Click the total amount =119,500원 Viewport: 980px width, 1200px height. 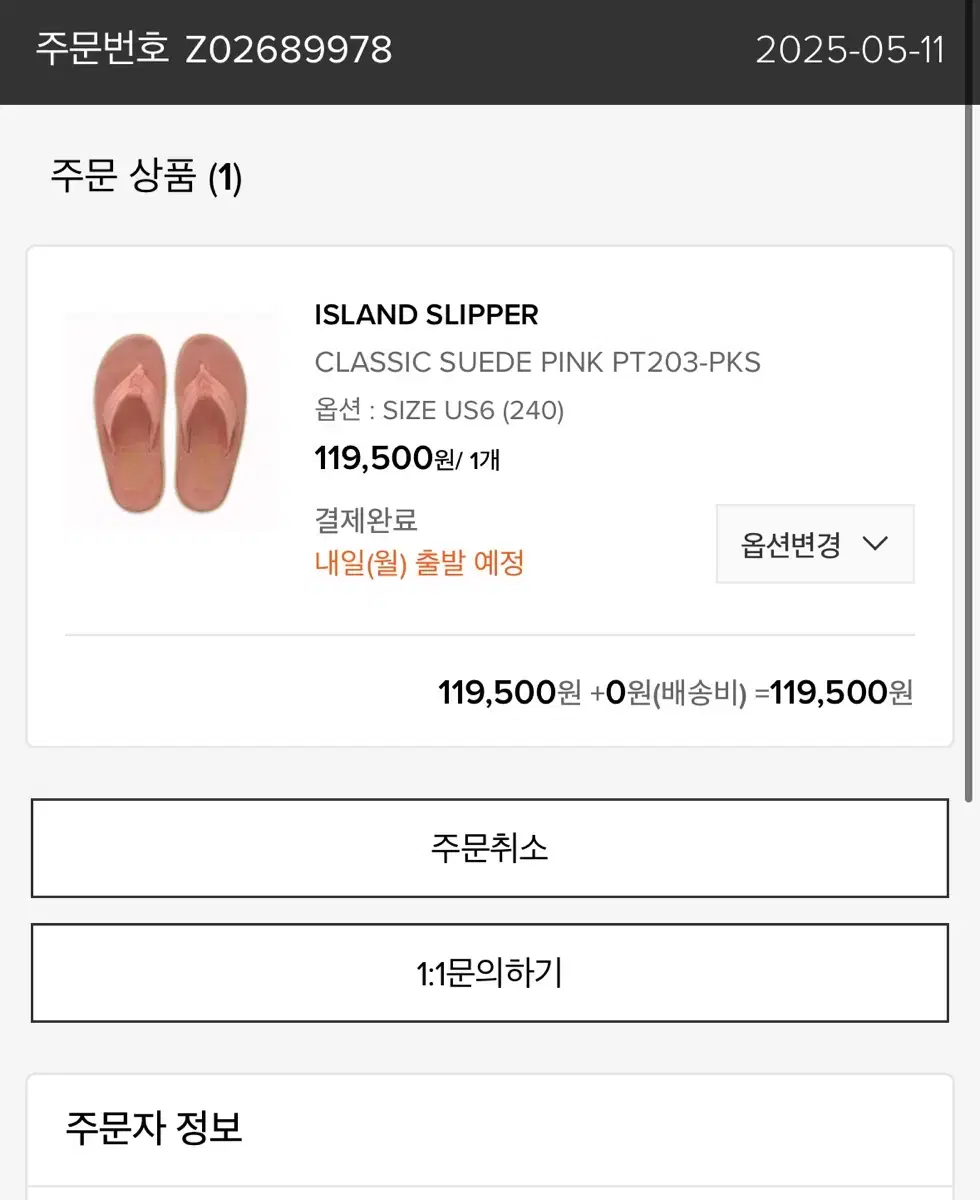[x=834, y=692]
